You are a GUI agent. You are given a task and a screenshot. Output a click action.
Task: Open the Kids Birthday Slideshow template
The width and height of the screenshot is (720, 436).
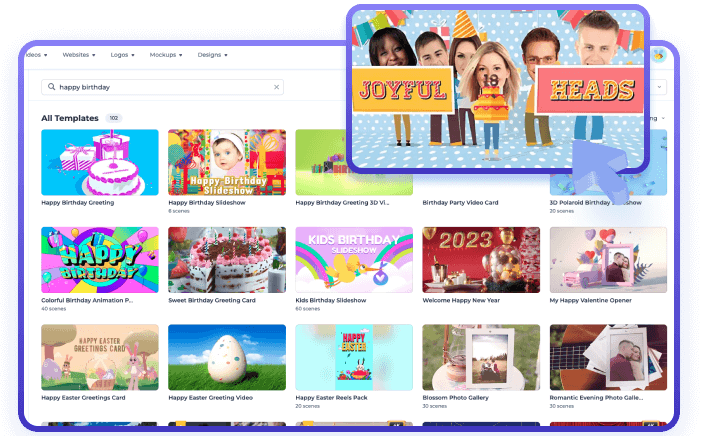pyautogui.click(x=353, y=259)
